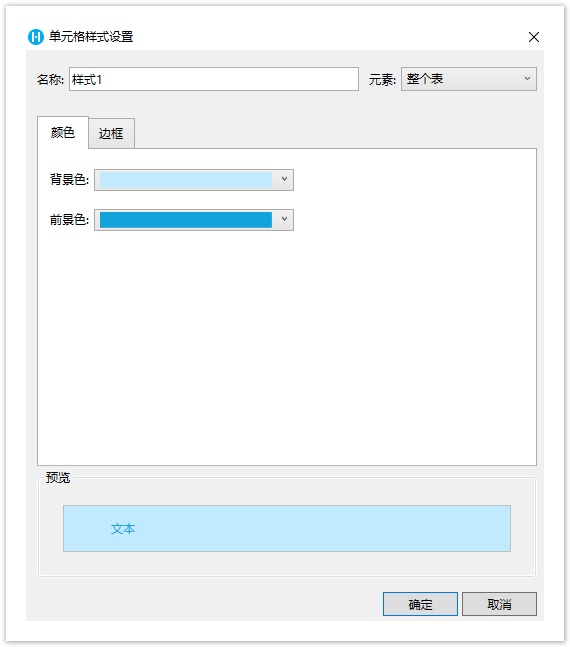The height and width of the screenshot is (647, 570).
Task: Click the 名称 input field containing 样式1
Action: click(x=213, y=79)
